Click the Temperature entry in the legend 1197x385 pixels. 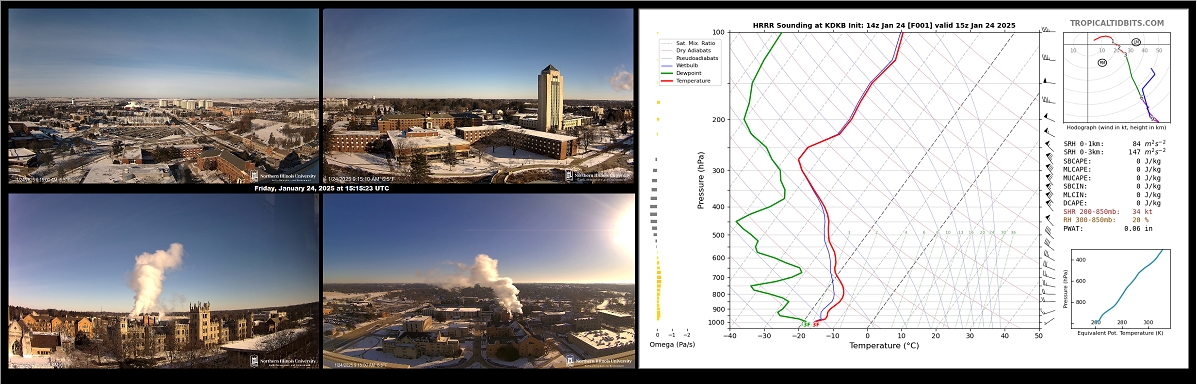(x=691, y=81)
